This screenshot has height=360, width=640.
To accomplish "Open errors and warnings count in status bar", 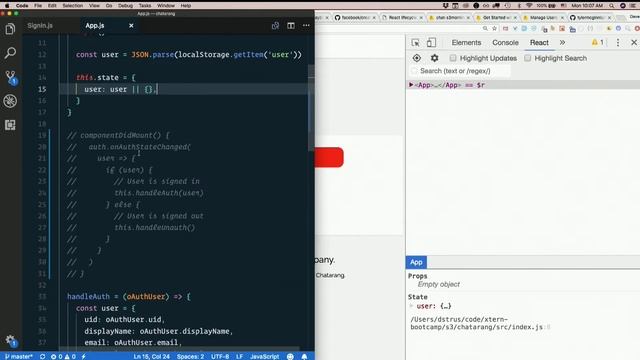I will coord(63,356).
